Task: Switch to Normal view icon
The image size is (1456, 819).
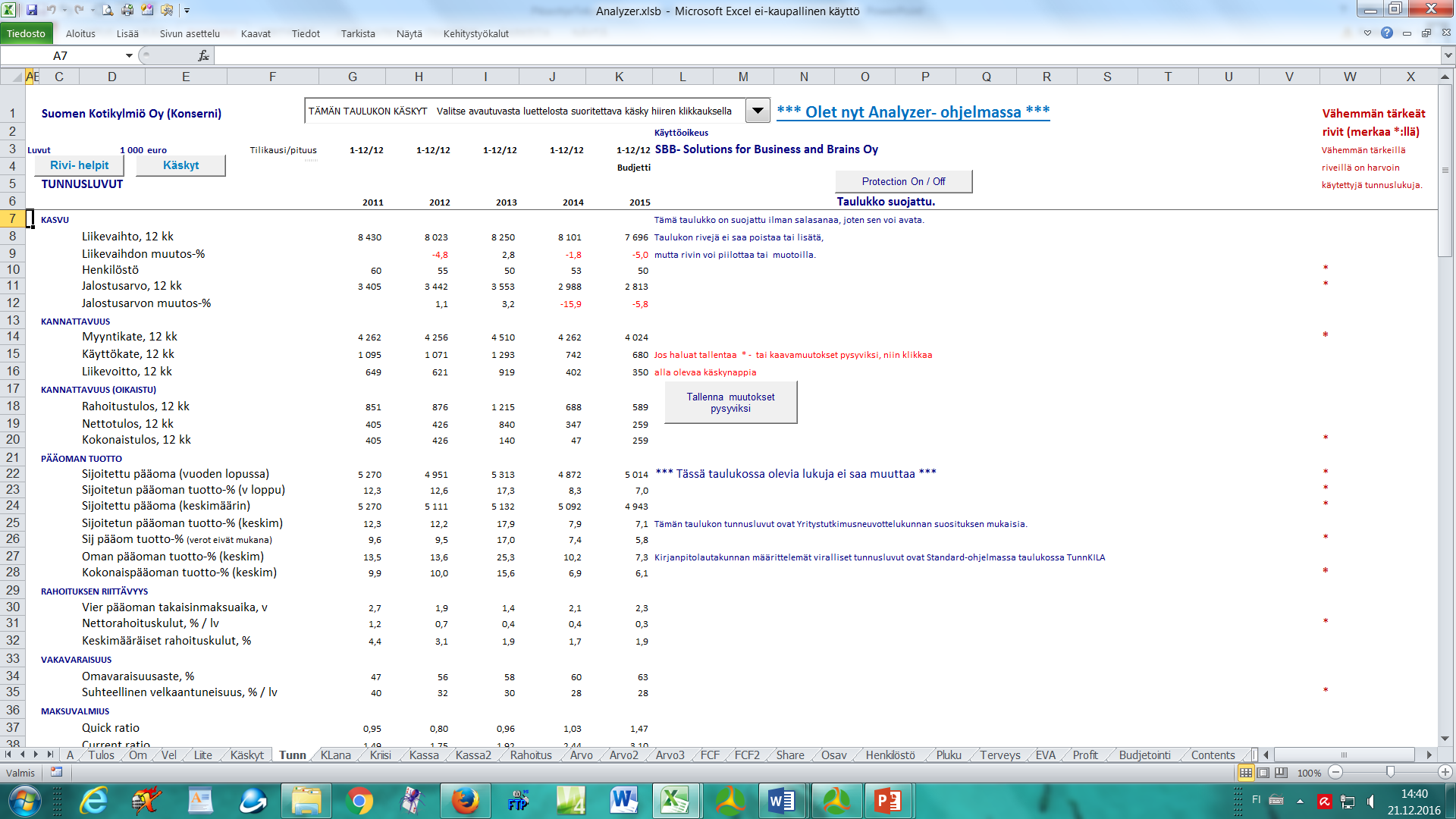Action: pyautogui.click(x=1245, y=772)
